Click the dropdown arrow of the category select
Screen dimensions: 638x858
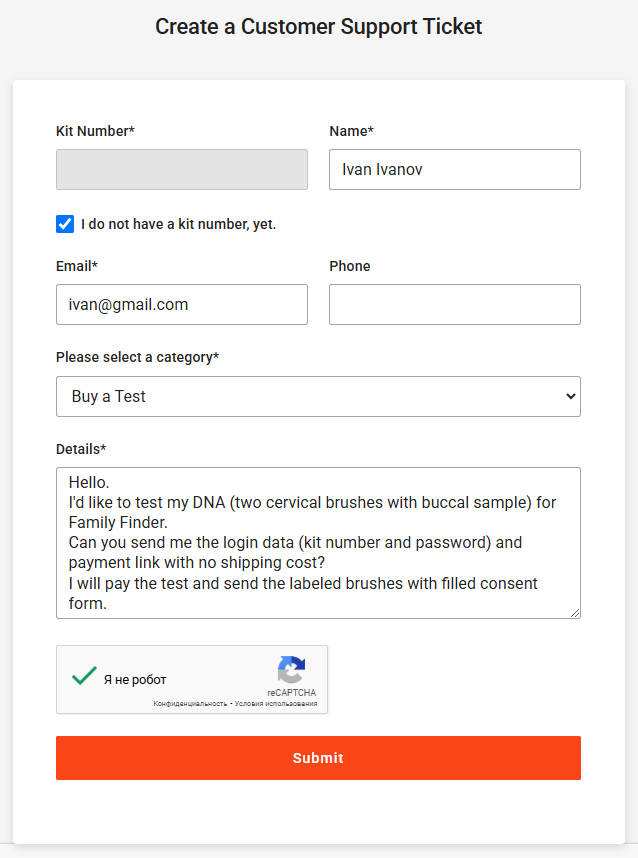point(571,396)
